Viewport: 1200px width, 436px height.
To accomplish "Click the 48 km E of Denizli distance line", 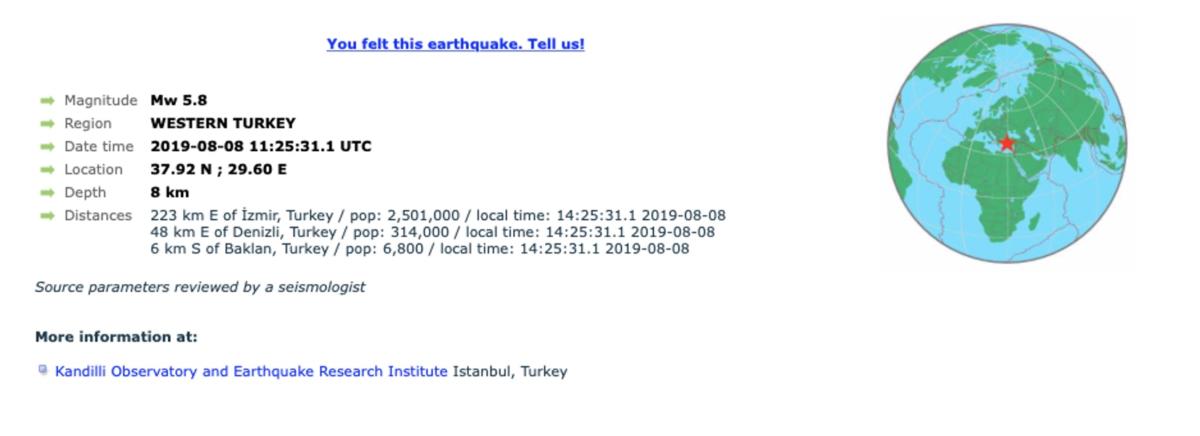I will tap(432, 232).
